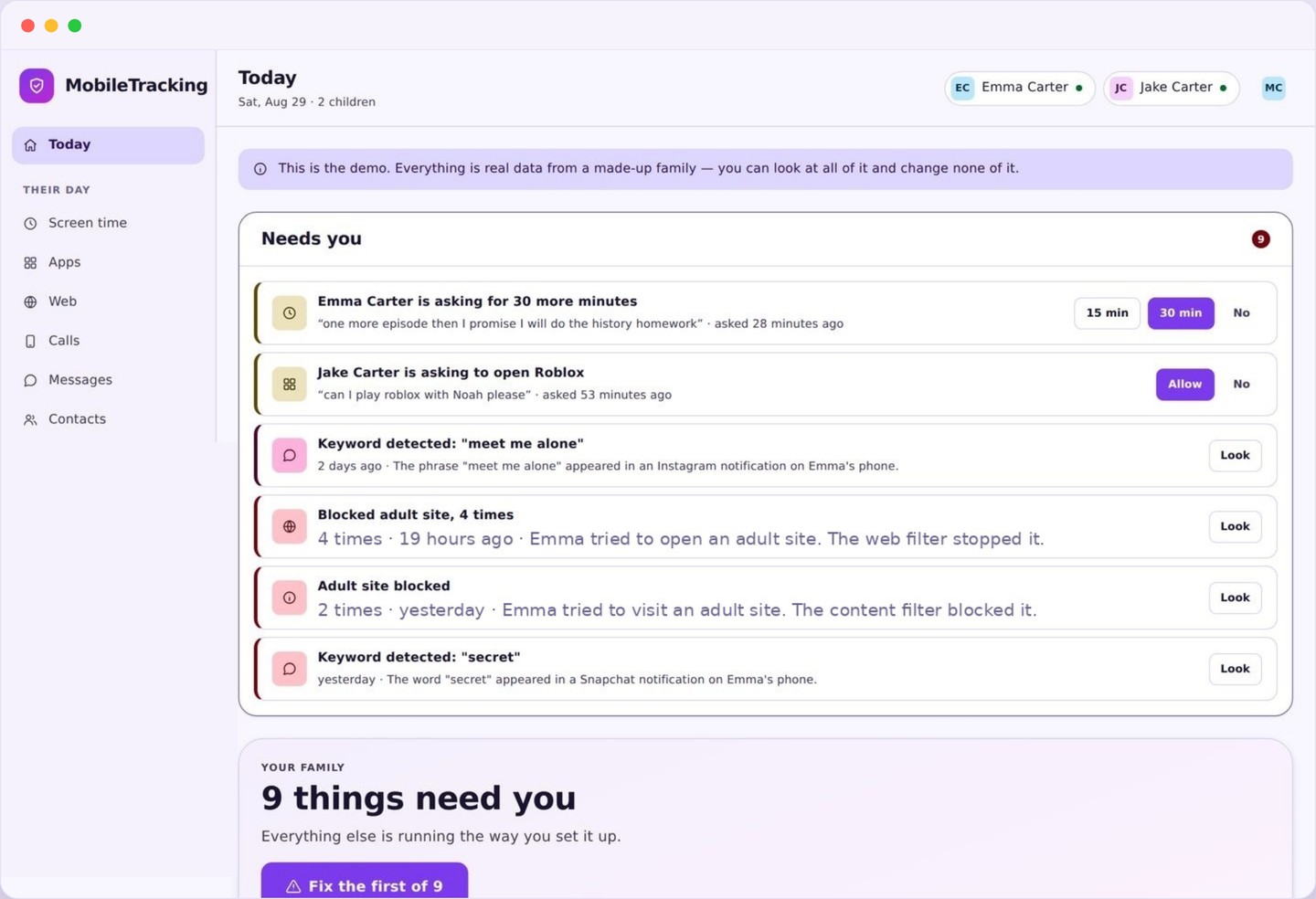This screenshot has width=1316, height=899.
Task: Click globe icon on Blocked adult site row
Action: point(290,527)
